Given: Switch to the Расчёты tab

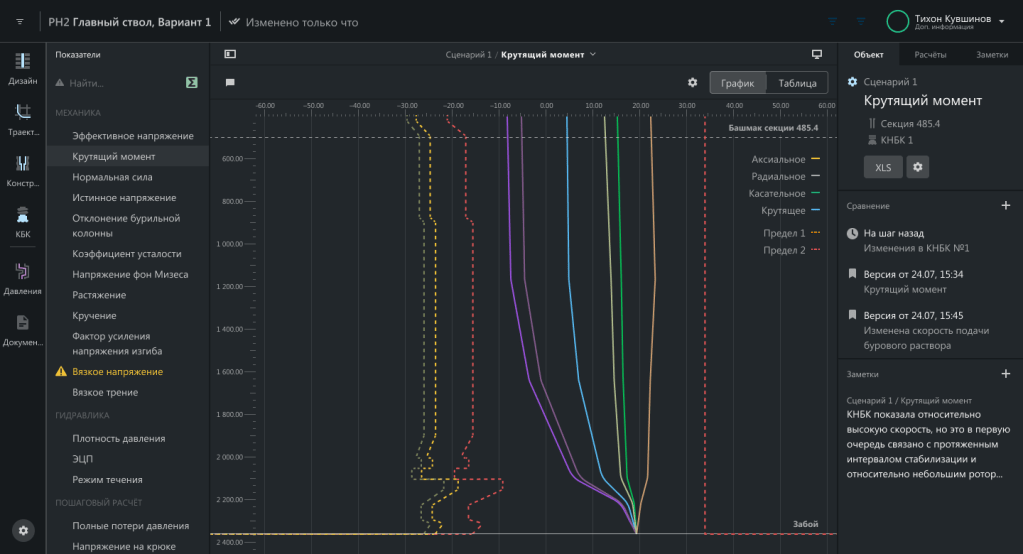Looking at the screenshot, I should pos(930,54).
